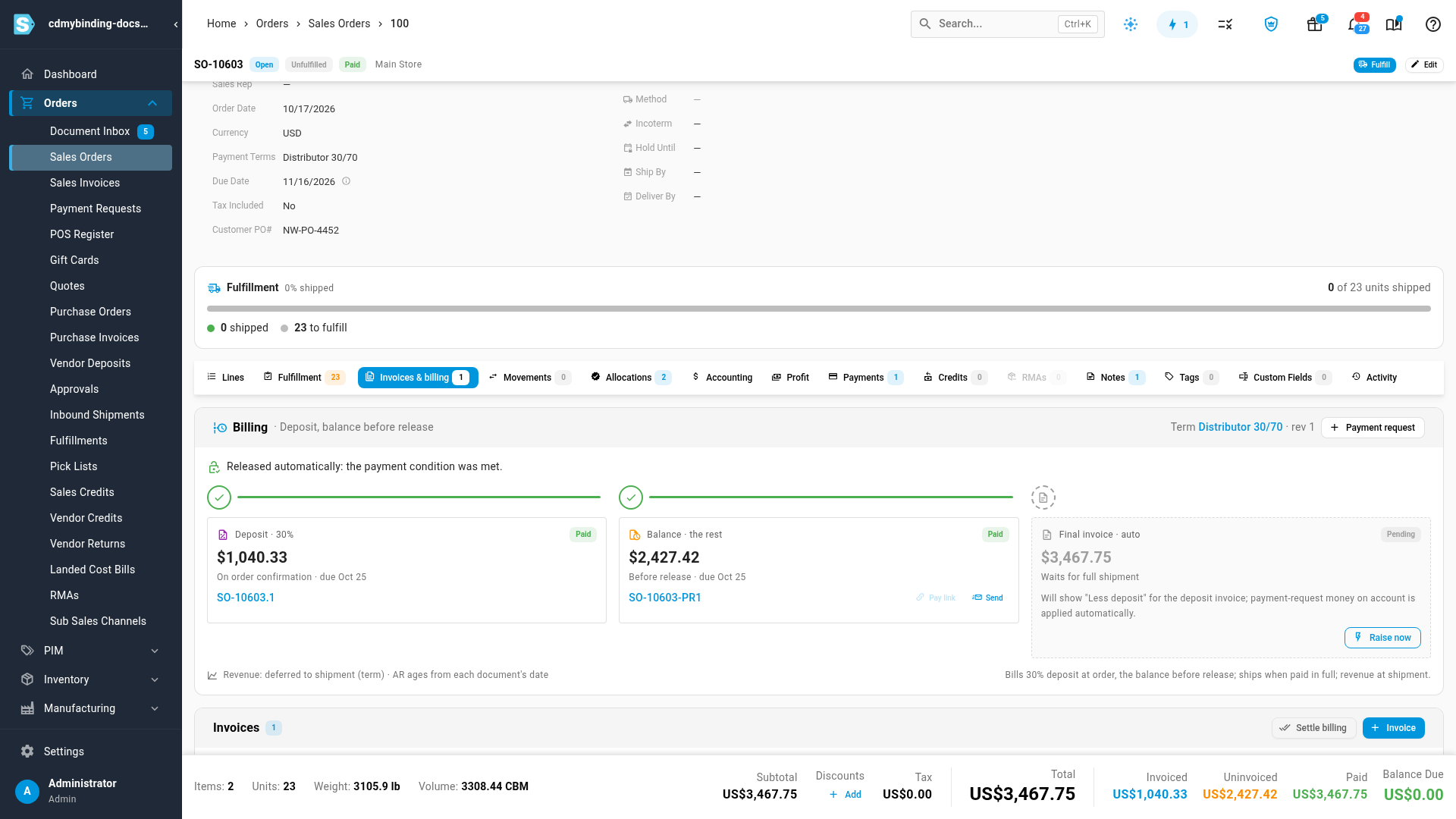Click the app logo in the sidebar header
This screenshot has height=819, width=1456.
point(24,24)
